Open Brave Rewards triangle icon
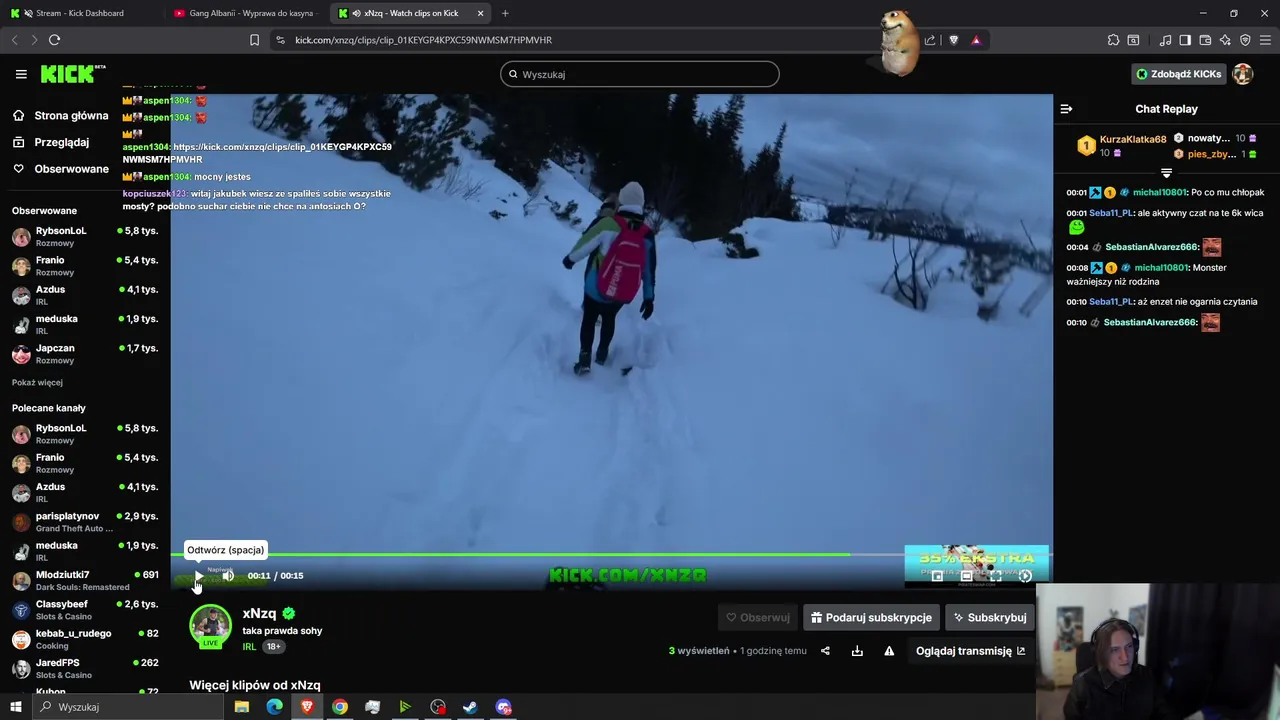Image resolution: width=1280 pixels, height=720 pixels. tap(976, 40)
